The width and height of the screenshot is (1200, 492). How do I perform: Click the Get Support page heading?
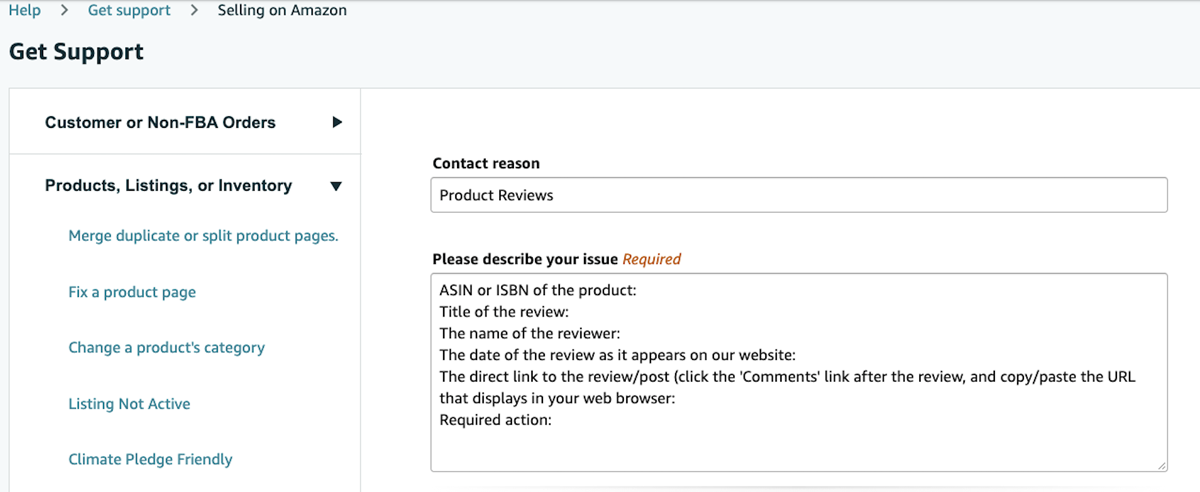pyautogui.click(x=76, y=52)
